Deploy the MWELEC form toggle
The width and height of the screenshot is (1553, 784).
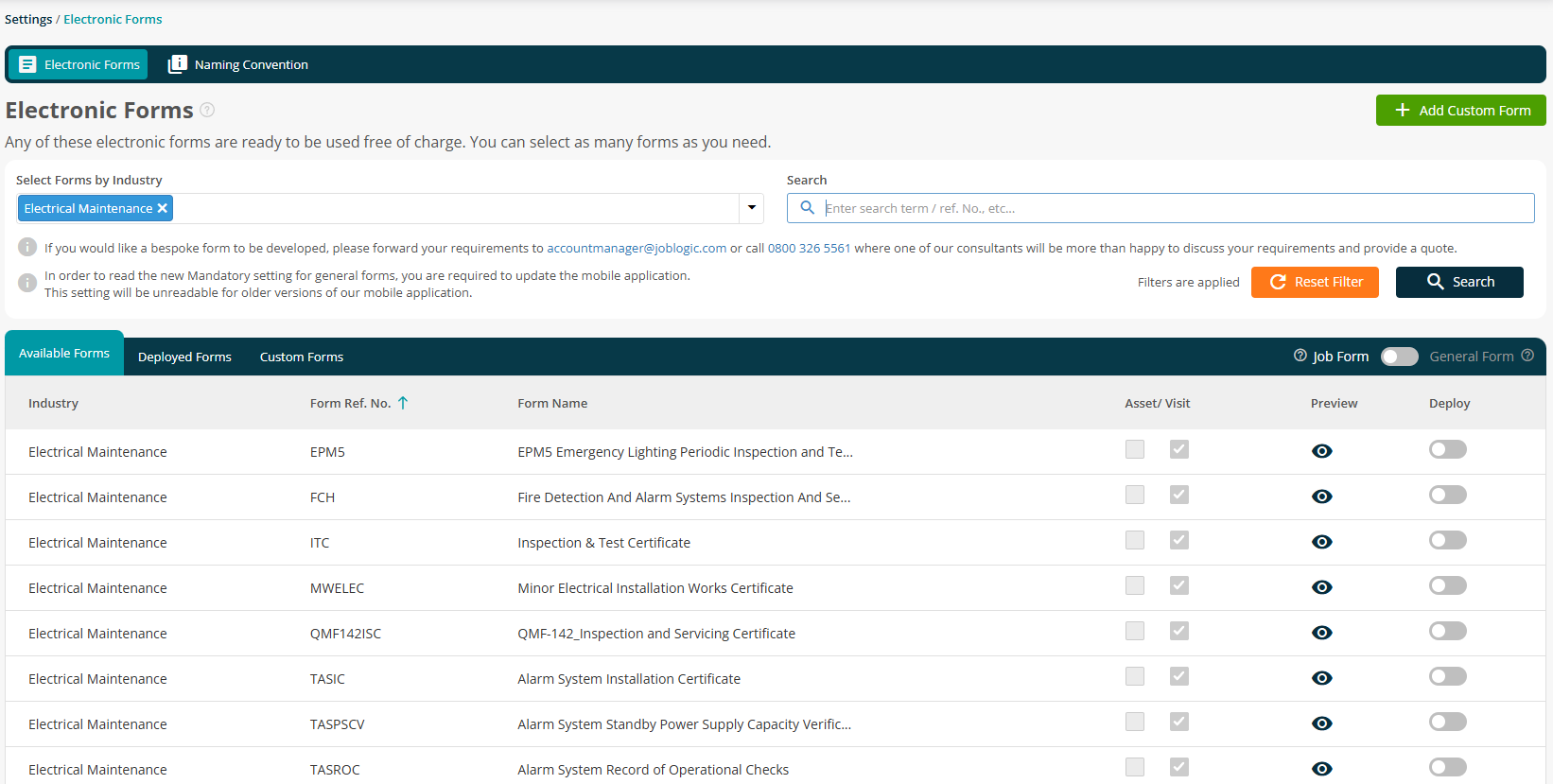click(1448, 585)
